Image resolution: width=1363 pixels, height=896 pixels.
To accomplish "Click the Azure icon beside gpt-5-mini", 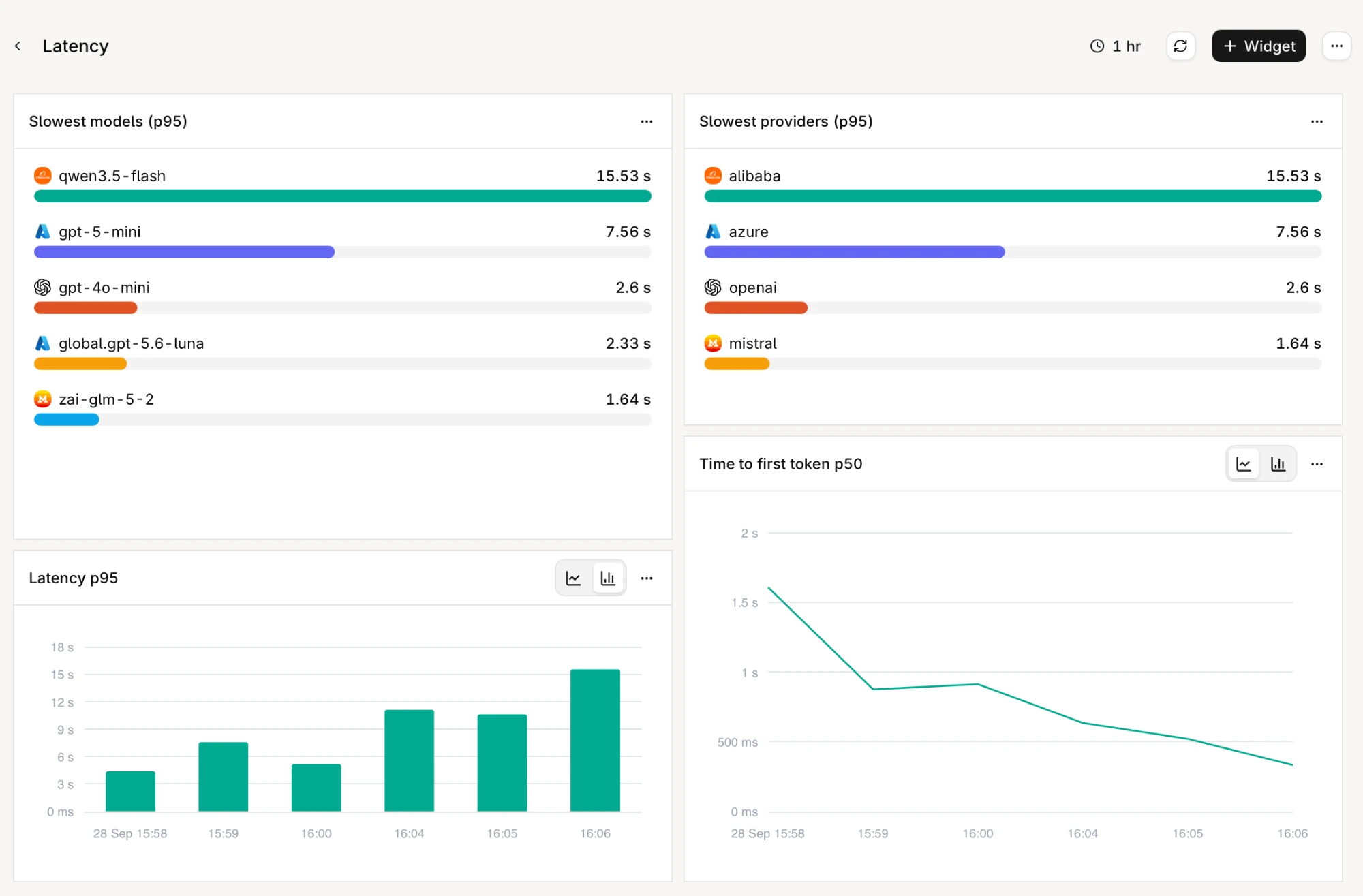I will pos(42,232).
